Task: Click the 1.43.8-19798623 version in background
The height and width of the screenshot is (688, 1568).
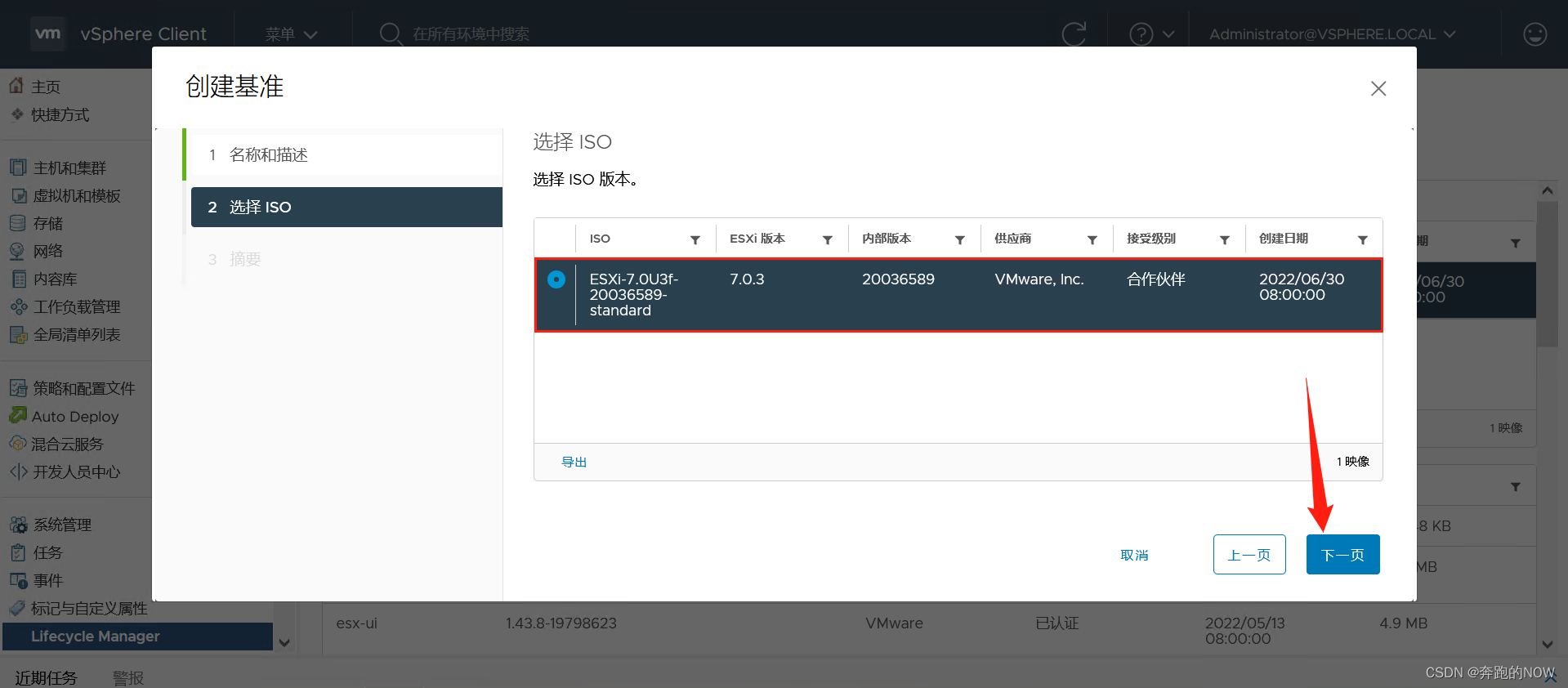Action: click(x=561, y=623)
